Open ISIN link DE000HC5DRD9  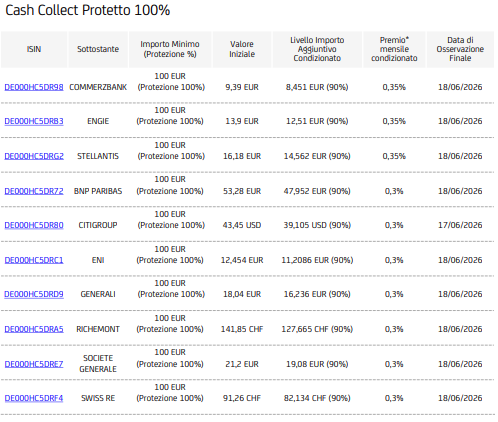34,294
